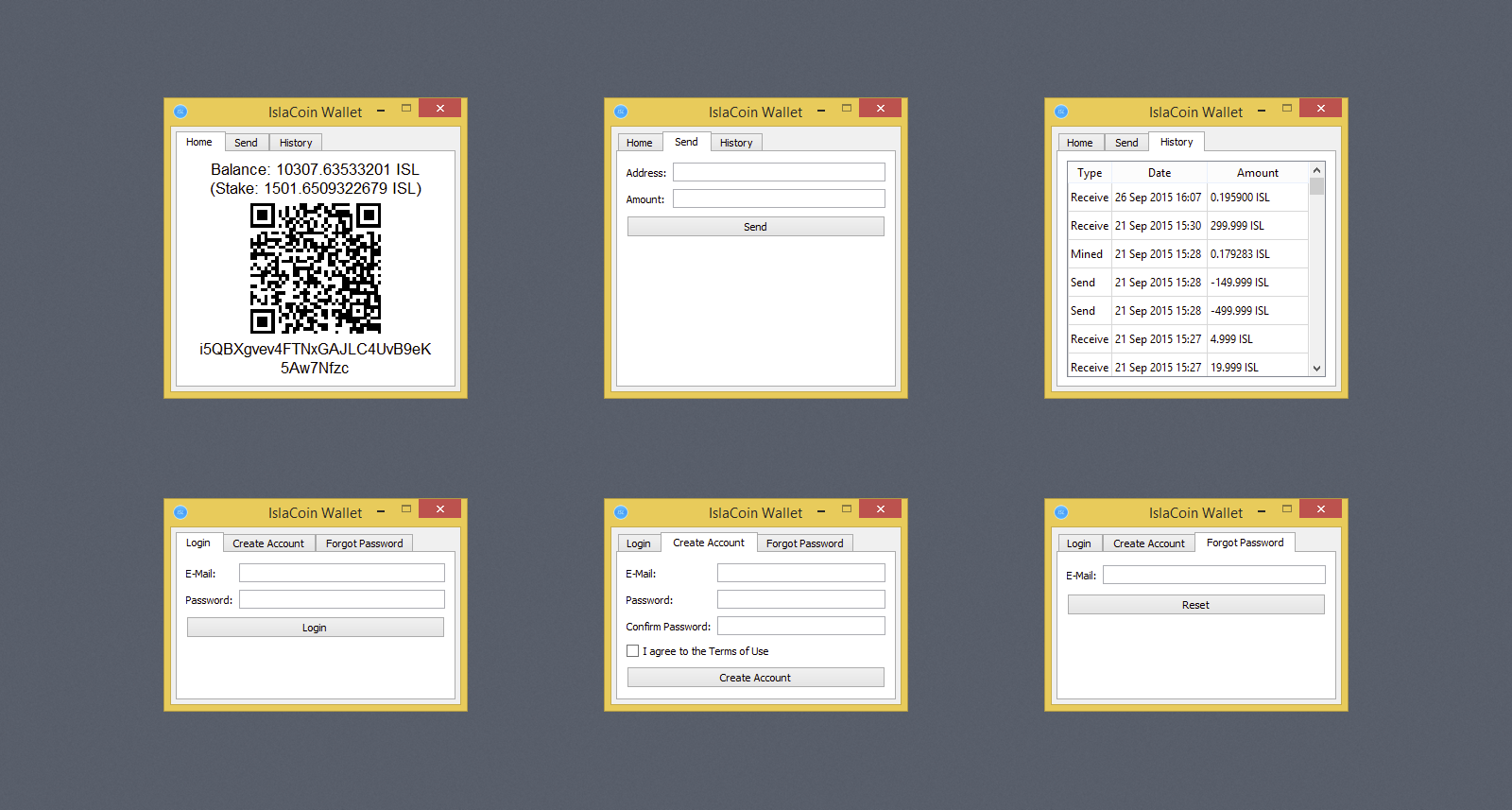Click the History table scrollbar thumb
1512x810 pixels.
(1316, 186)
